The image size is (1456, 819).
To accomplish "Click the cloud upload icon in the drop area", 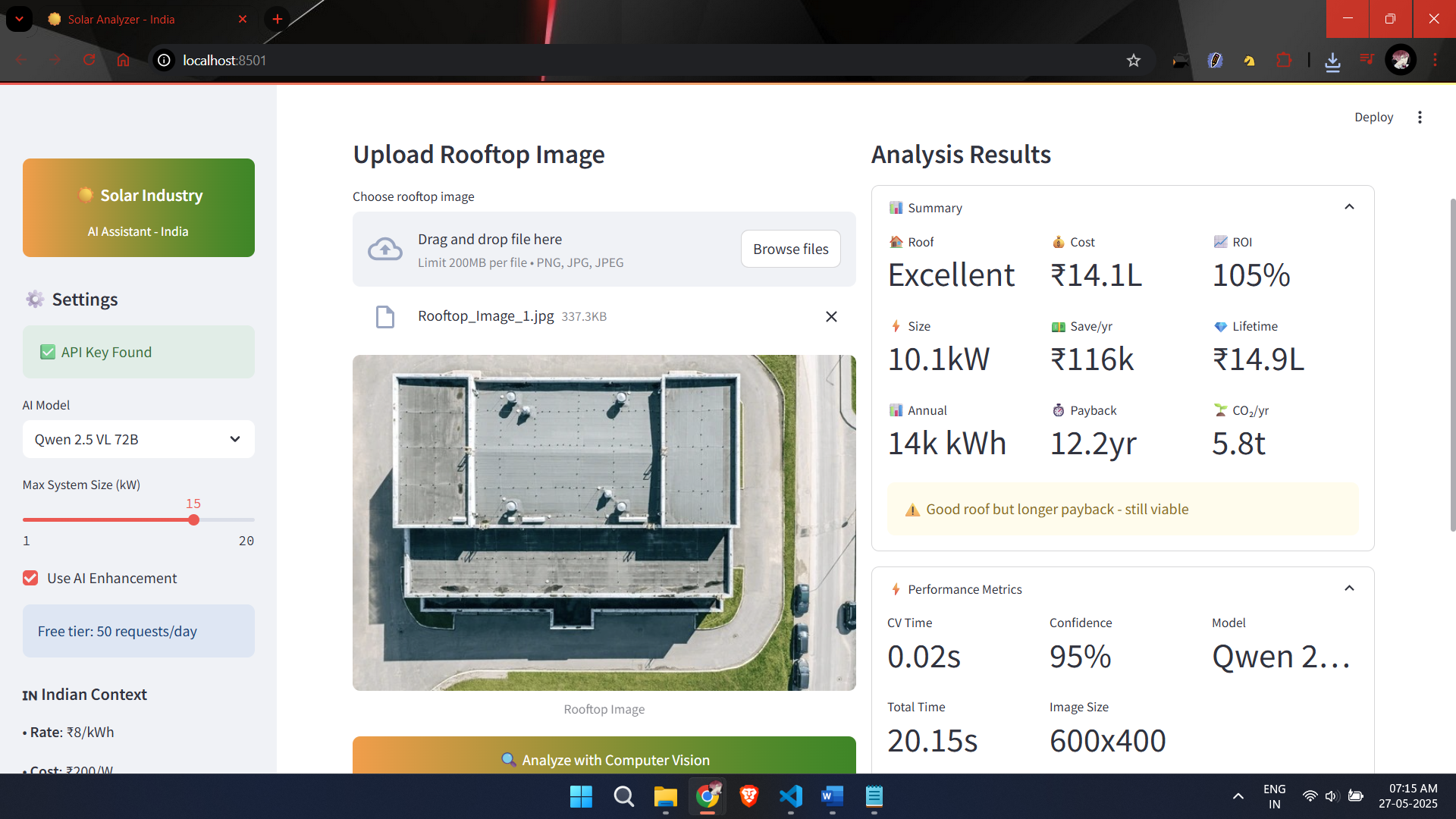I will pyautogui.click(x=384, y=249).
